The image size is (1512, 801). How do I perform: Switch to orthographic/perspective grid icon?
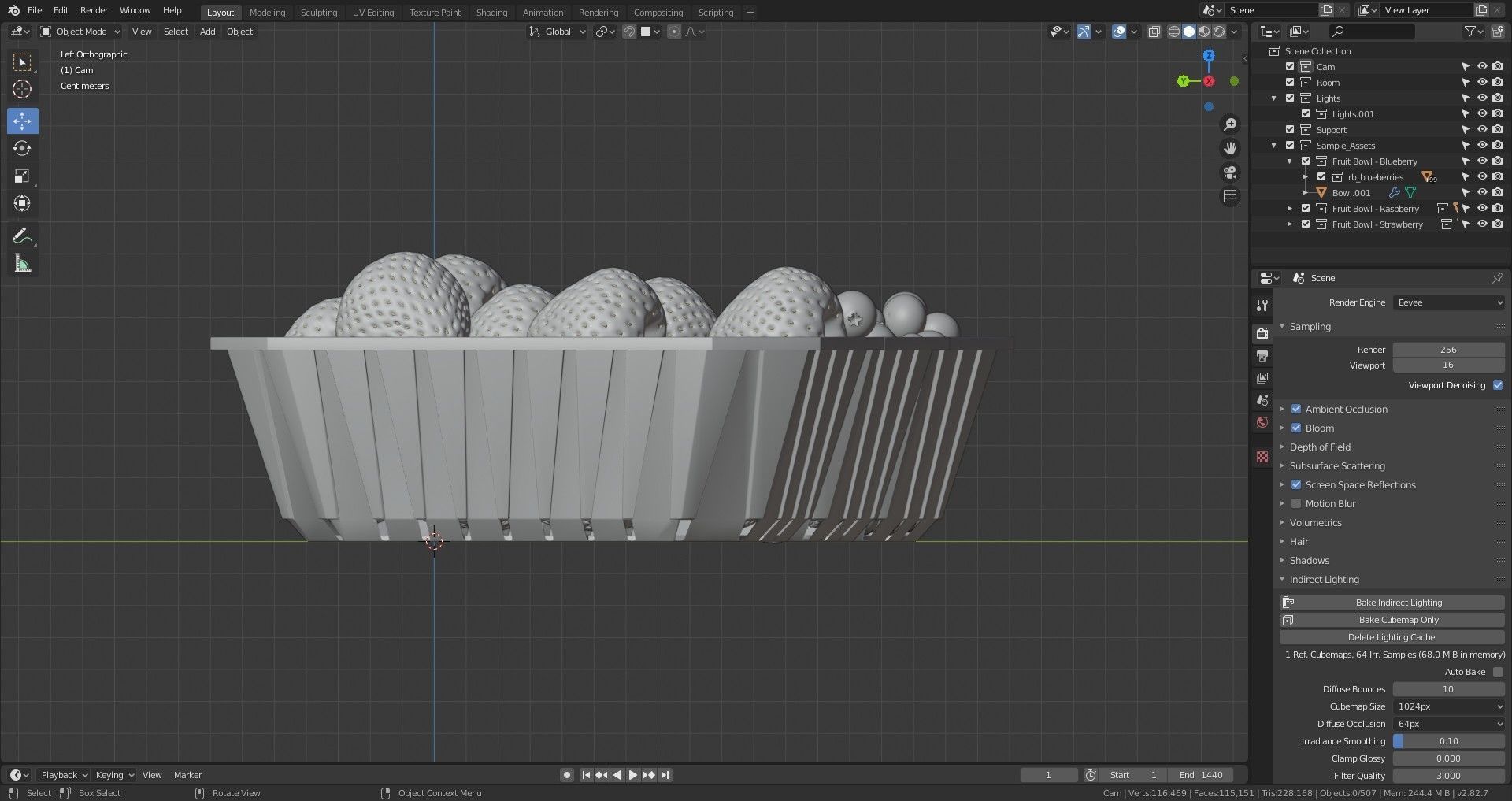1229,196
